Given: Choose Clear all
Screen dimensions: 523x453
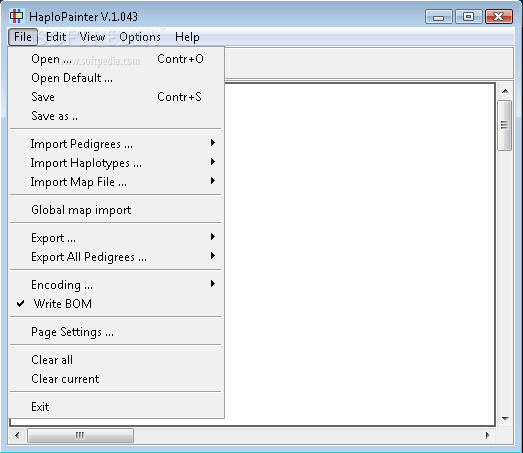Looking at the screenshot, I should 117,360.
